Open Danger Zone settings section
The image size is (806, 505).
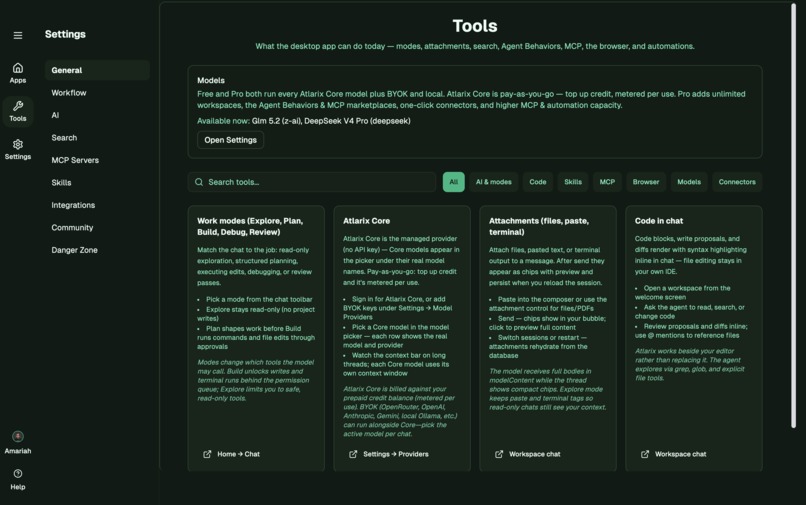click(97, 250)
